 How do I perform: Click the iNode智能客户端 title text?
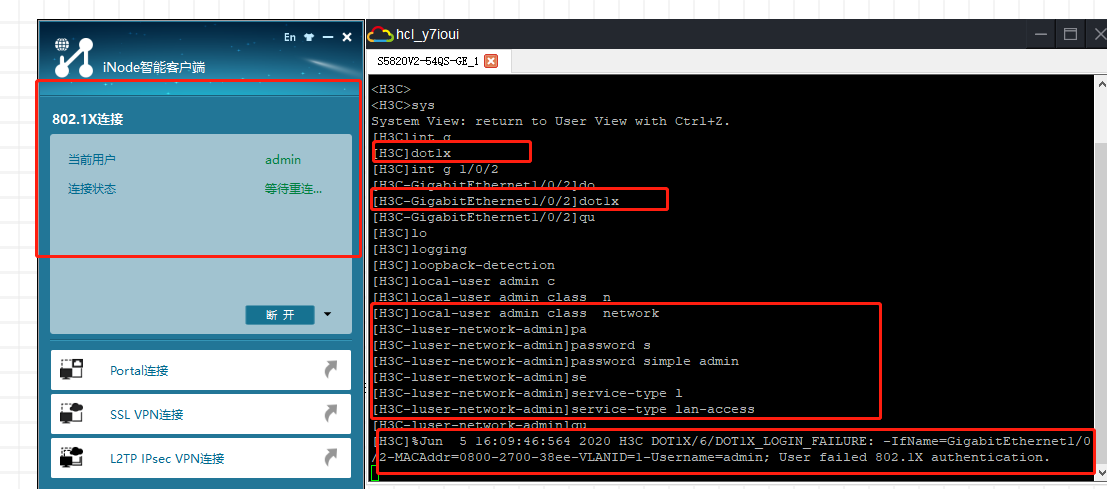154,68
